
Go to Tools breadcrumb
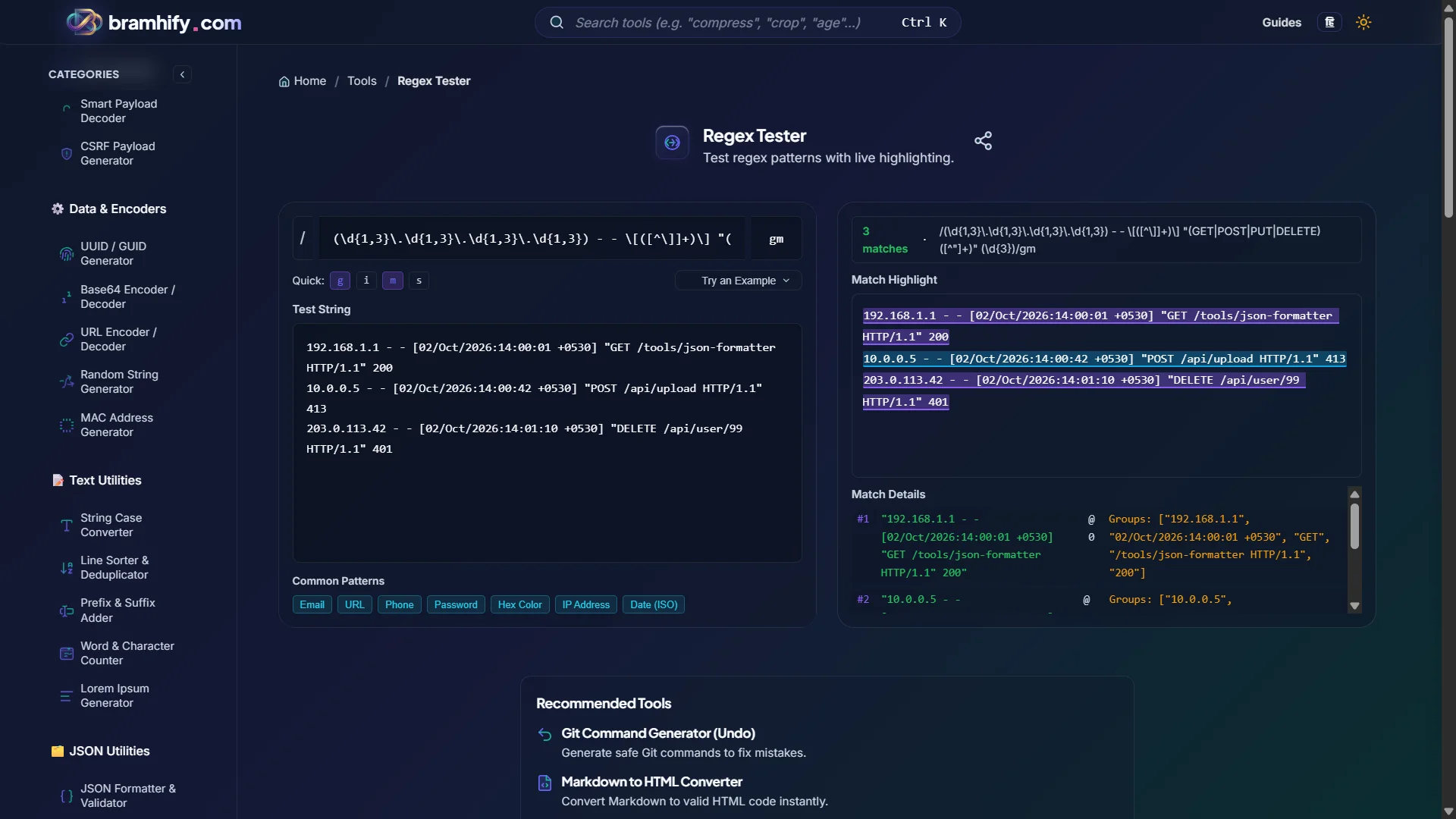coord(362,81)
